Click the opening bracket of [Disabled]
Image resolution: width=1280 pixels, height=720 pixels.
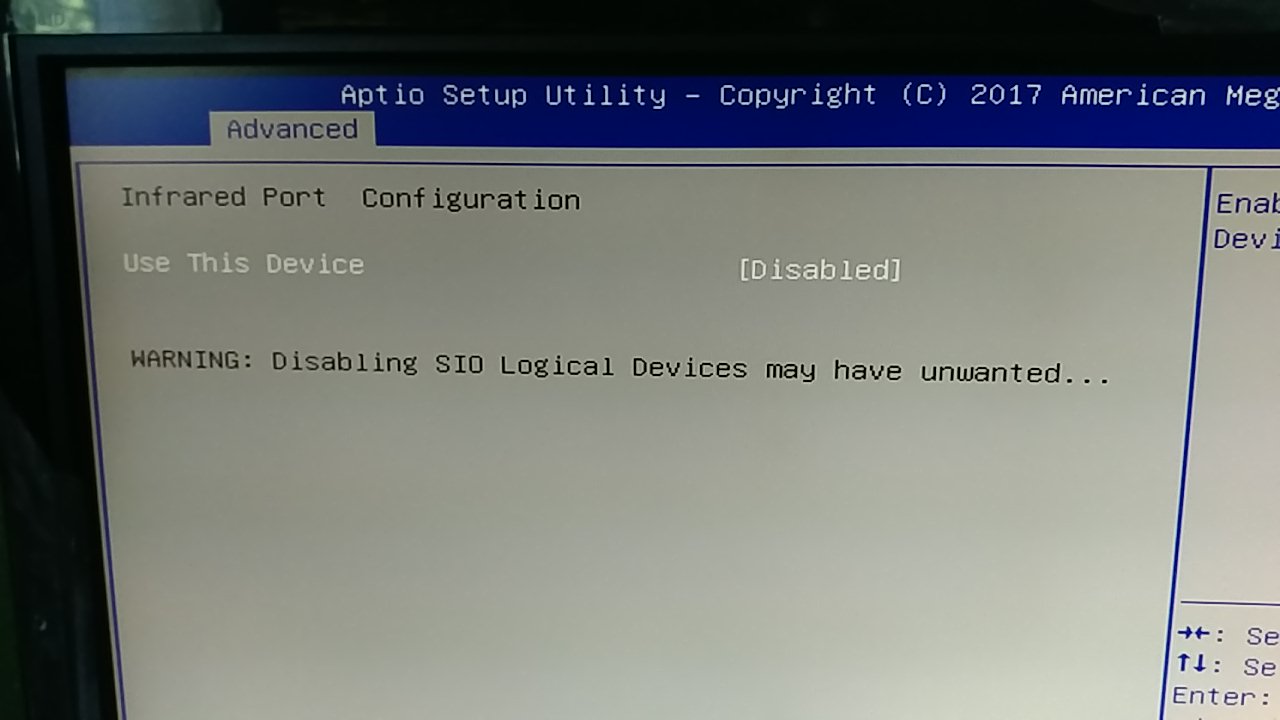pos(744,270)
